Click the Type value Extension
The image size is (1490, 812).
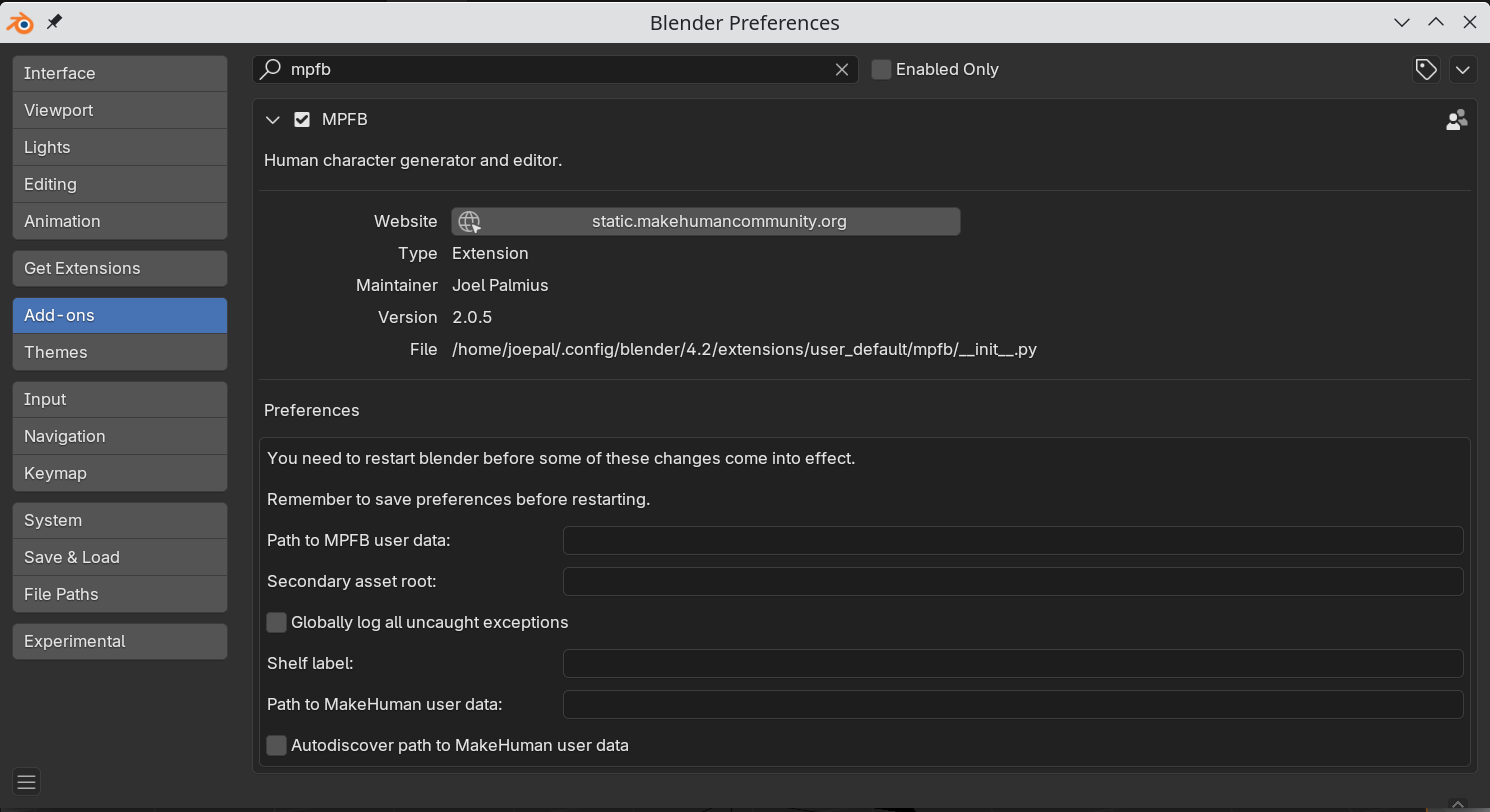(x=490, y=254)
